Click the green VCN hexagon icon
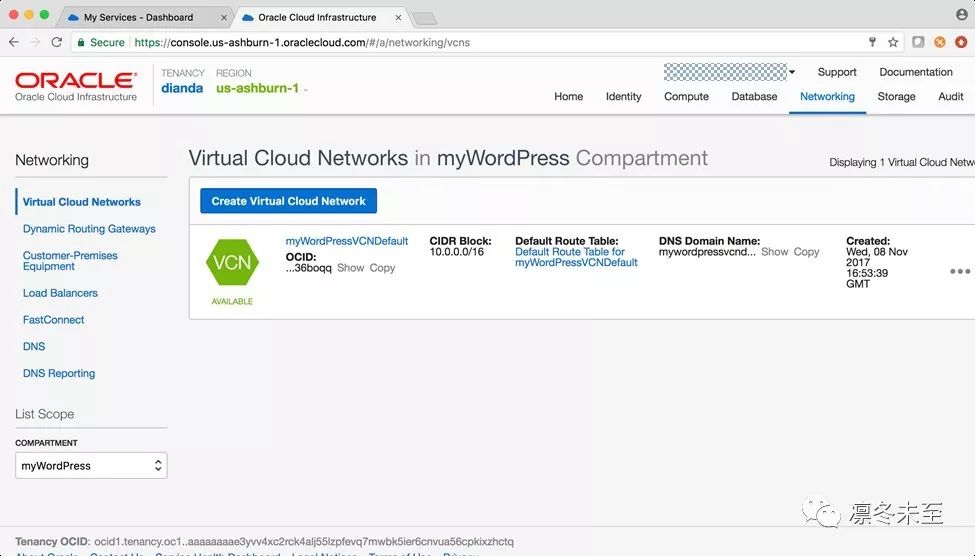 232,262
